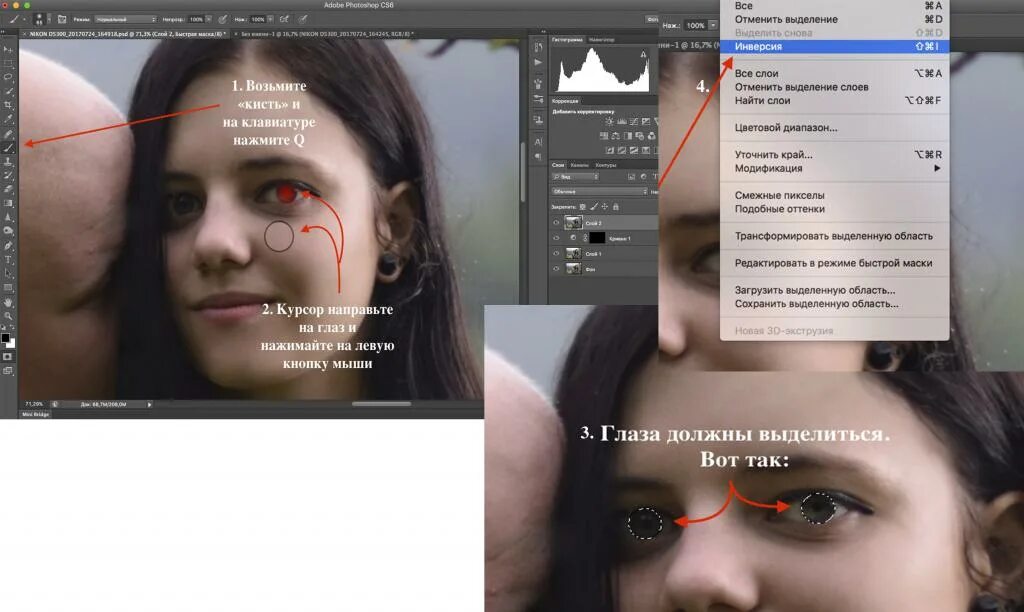
Task: Select the Pen tool
Action: click(x=8, y=246)
